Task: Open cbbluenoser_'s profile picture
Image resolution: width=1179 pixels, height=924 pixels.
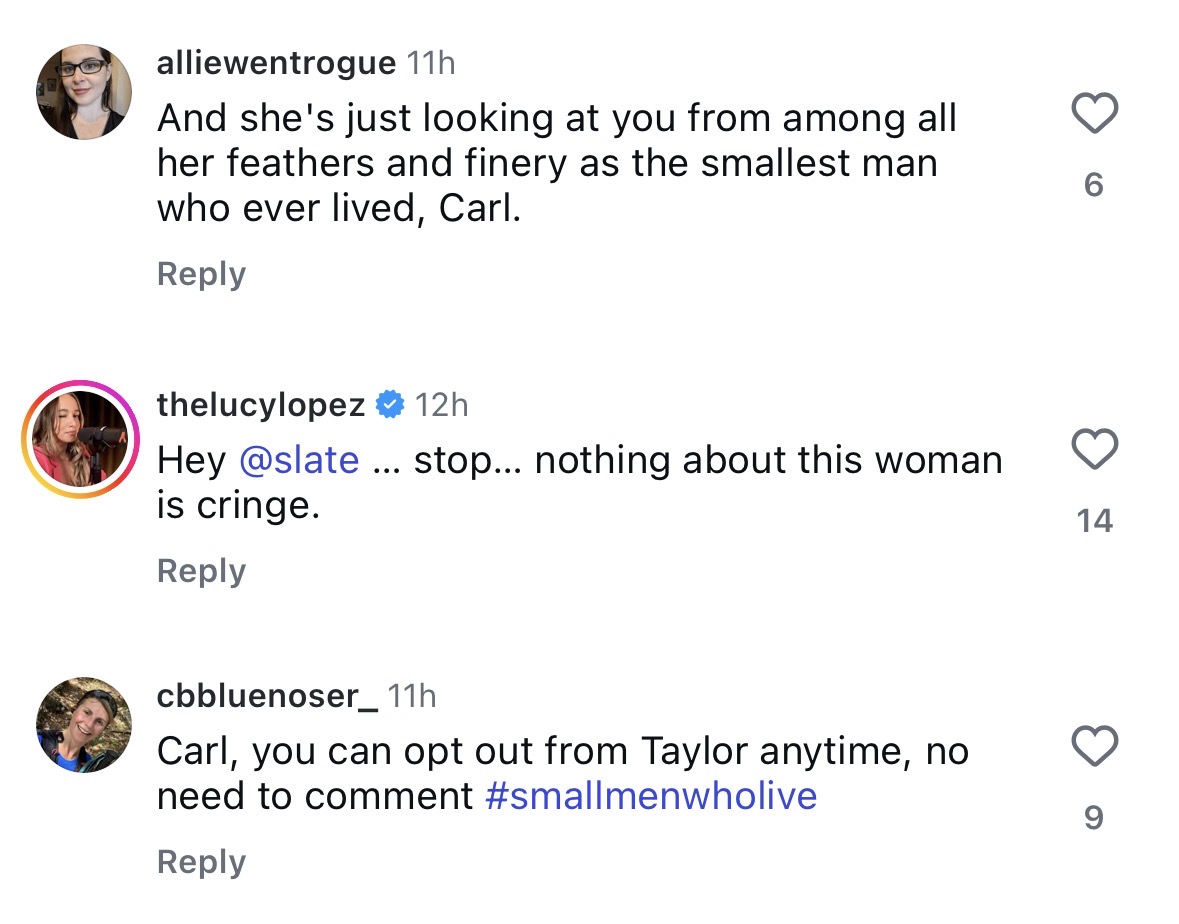Action: 84,725
